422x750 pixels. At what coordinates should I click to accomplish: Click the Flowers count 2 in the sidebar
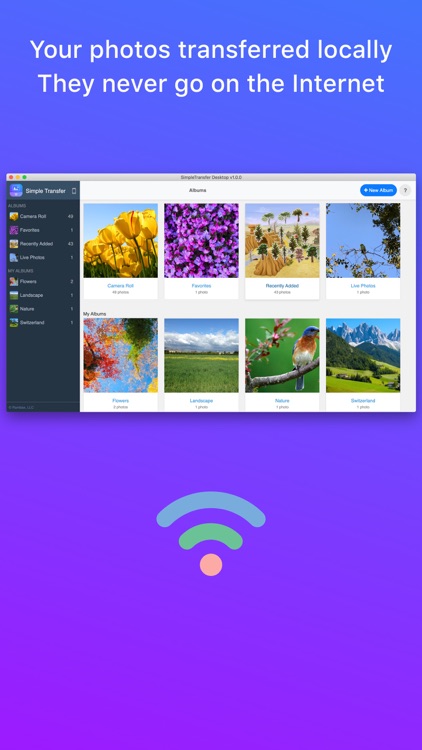pyautogui.click(x=72, y=281)
